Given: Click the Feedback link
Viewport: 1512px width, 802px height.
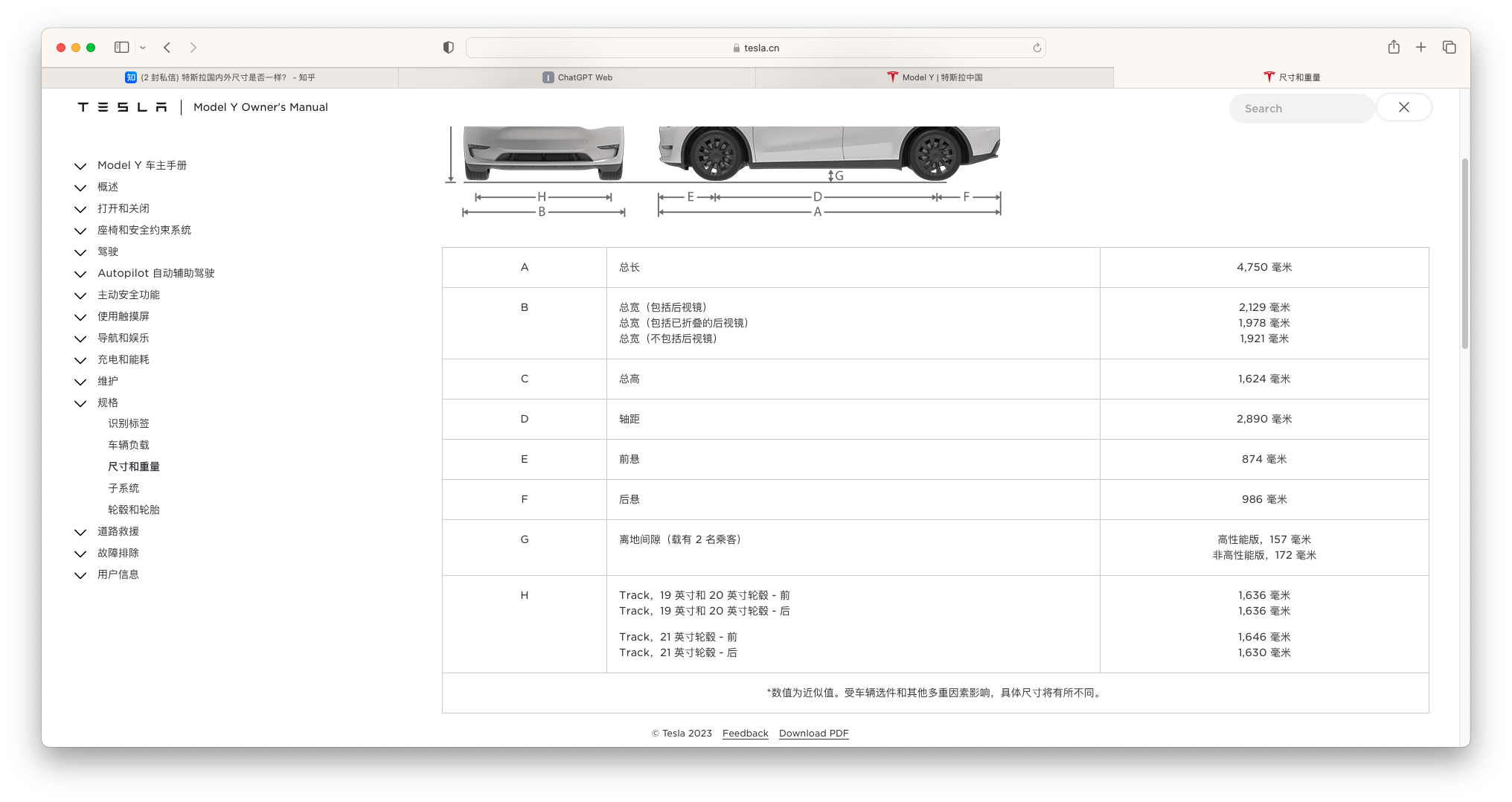Looking at the screenshot, I should point(746,734).
